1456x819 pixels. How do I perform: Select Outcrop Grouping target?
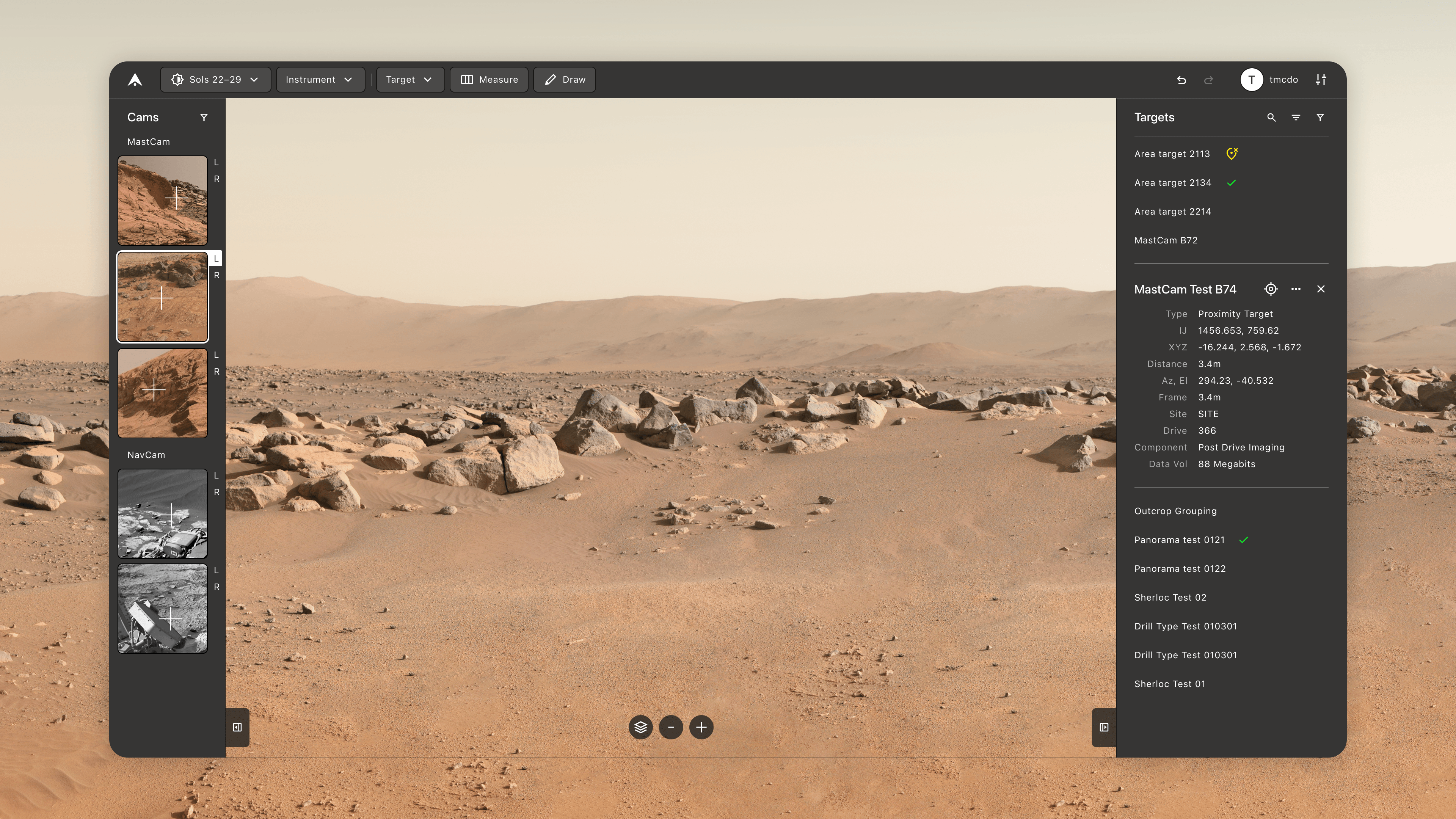pos(1176,511)
